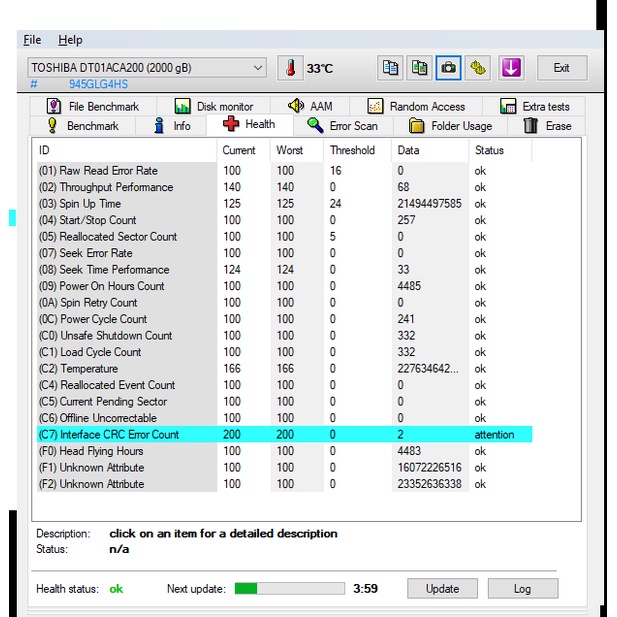Click the next update progress bar
The height and width of the screenshot is (617, 617).
(x=289, y=589)
